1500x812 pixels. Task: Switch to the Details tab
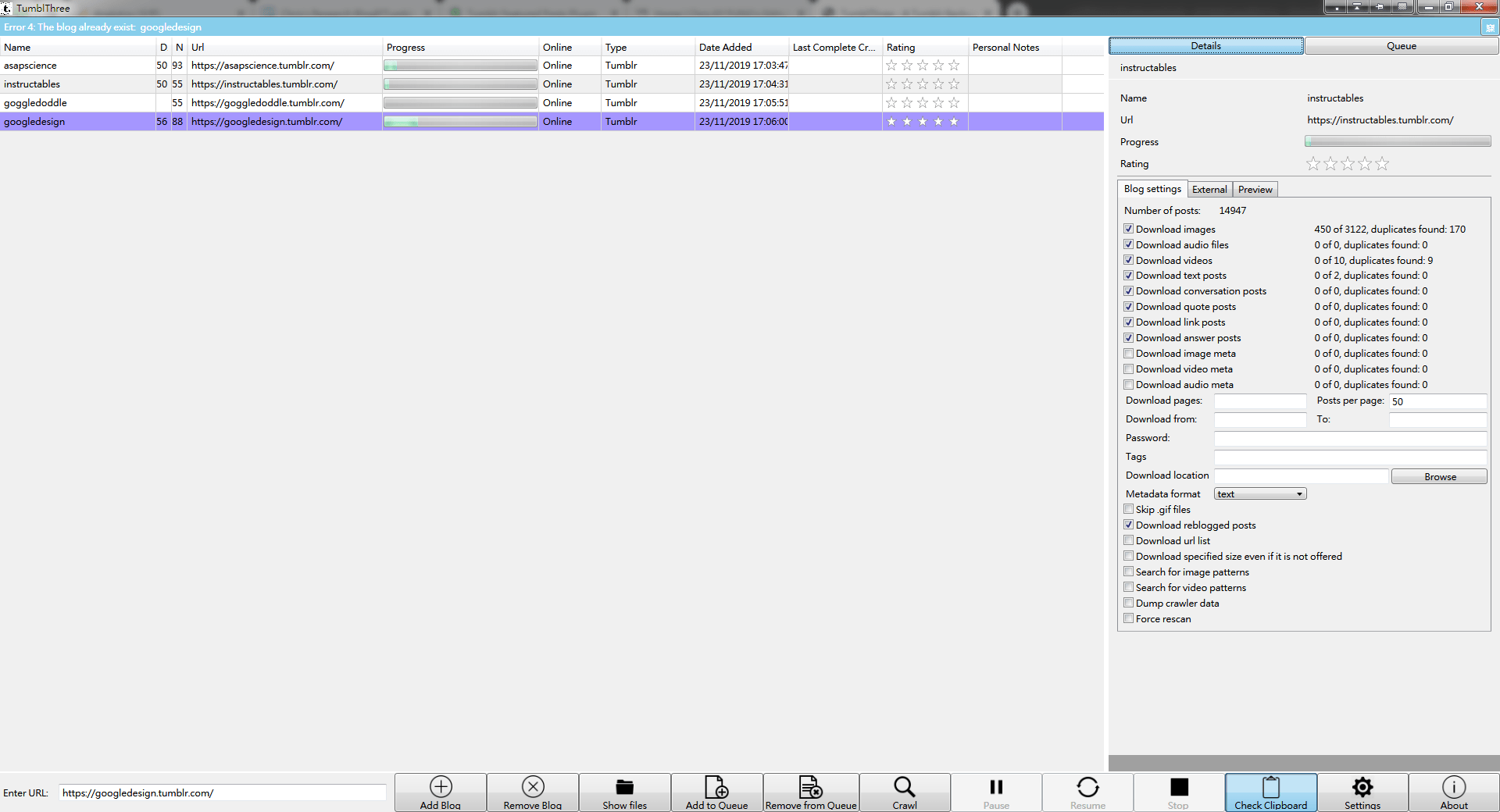tap(1205, 46)
